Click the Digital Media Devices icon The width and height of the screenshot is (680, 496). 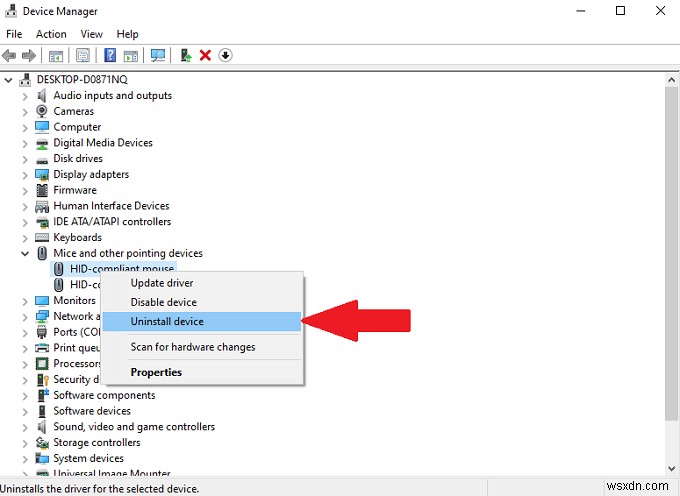(42, 144)
